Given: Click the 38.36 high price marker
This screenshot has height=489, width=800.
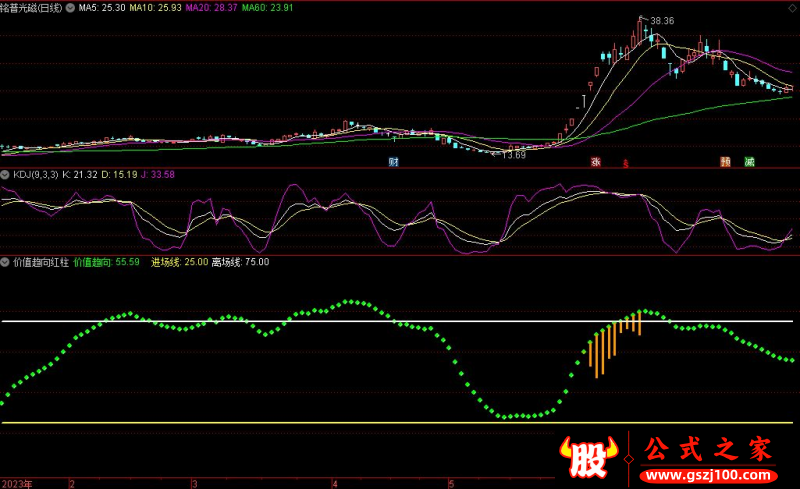Looking at the screenshot, I should pos(661,21).
